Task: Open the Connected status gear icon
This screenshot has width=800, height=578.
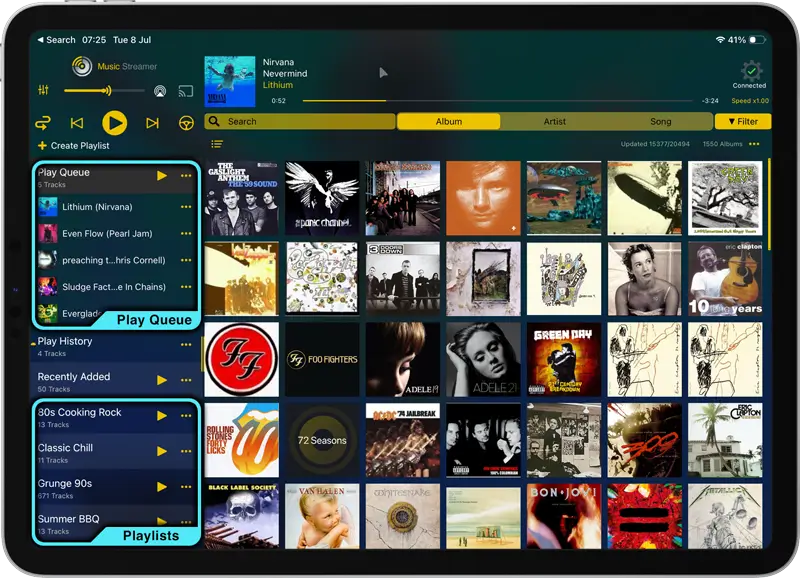Action: coord(751,70)
